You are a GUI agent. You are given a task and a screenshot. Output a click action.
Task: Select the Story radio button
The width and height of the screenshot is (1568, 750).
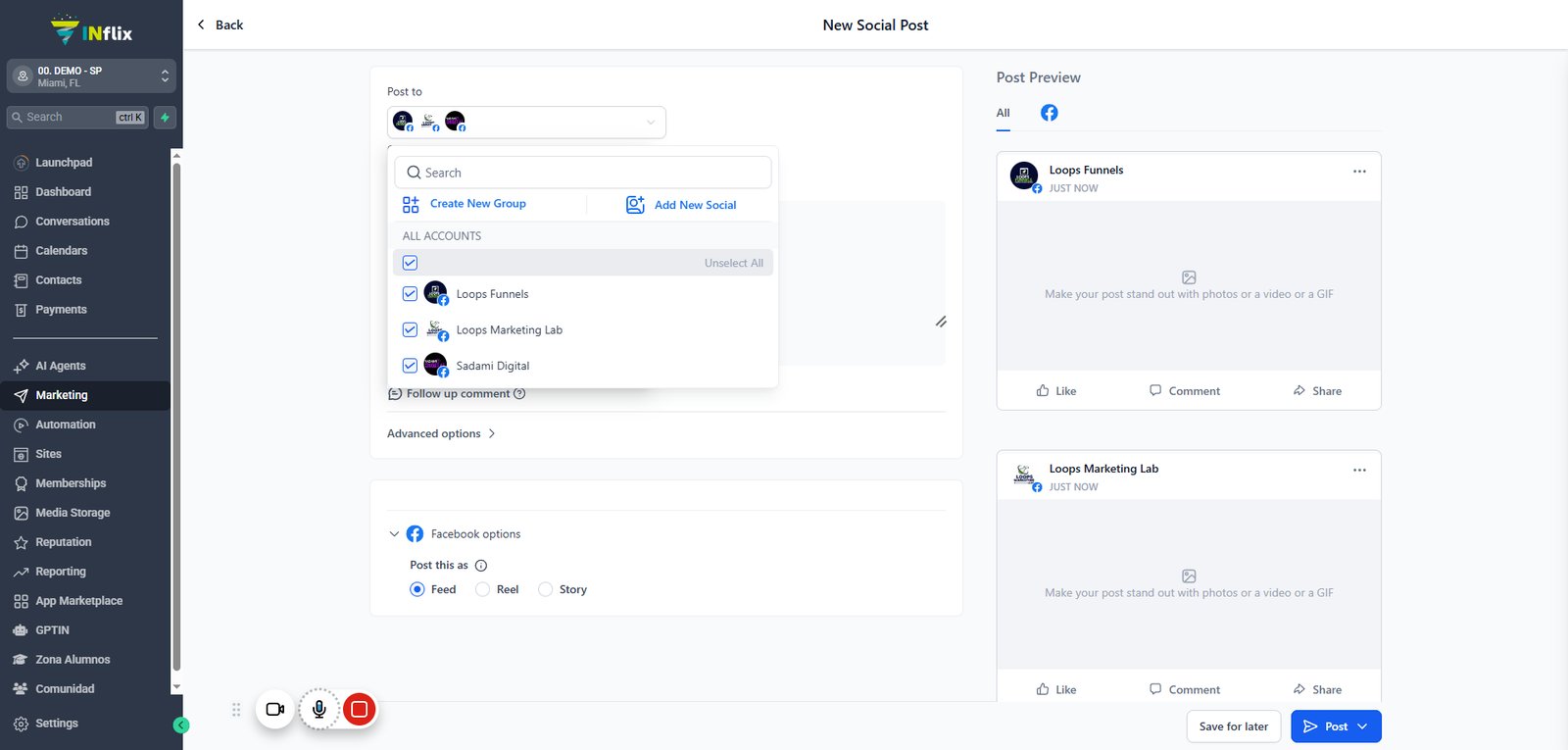pyautogui.click(x=545, y=590)
